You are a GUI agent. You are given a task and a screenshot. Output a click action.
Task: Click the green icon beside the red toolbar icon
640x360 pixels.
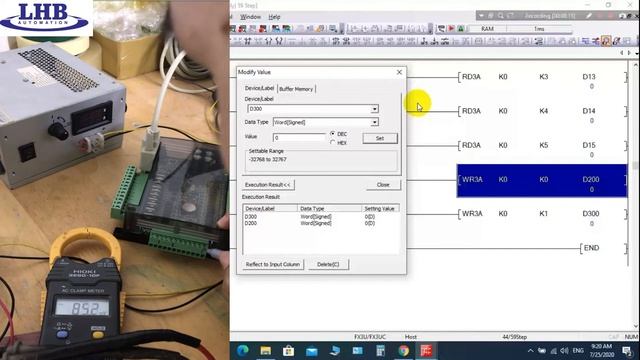coord(461,29)
